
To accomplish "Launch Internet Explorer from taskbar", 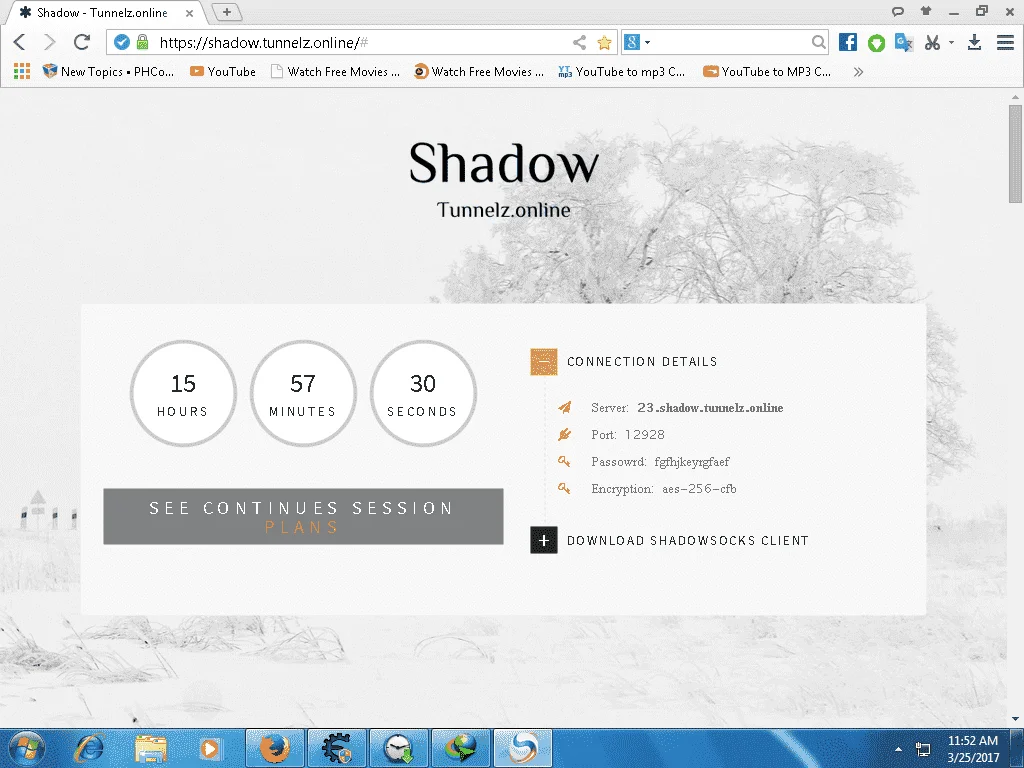I will pyautogui.click(x=89, y=748).
